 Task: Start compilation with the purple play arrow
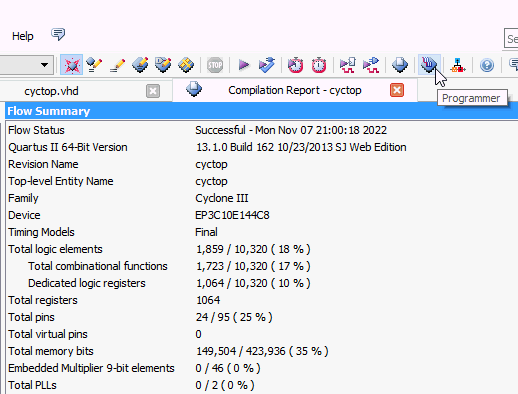pyautogui.click(x=244, y=65)
